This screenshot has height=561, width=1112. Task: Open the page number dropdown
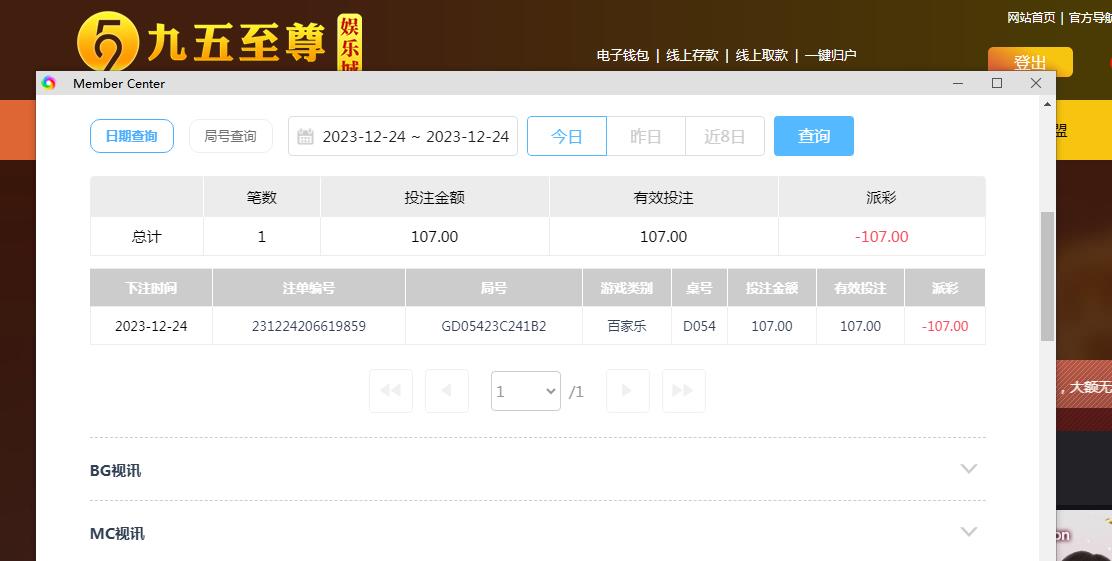pos(526,391)
